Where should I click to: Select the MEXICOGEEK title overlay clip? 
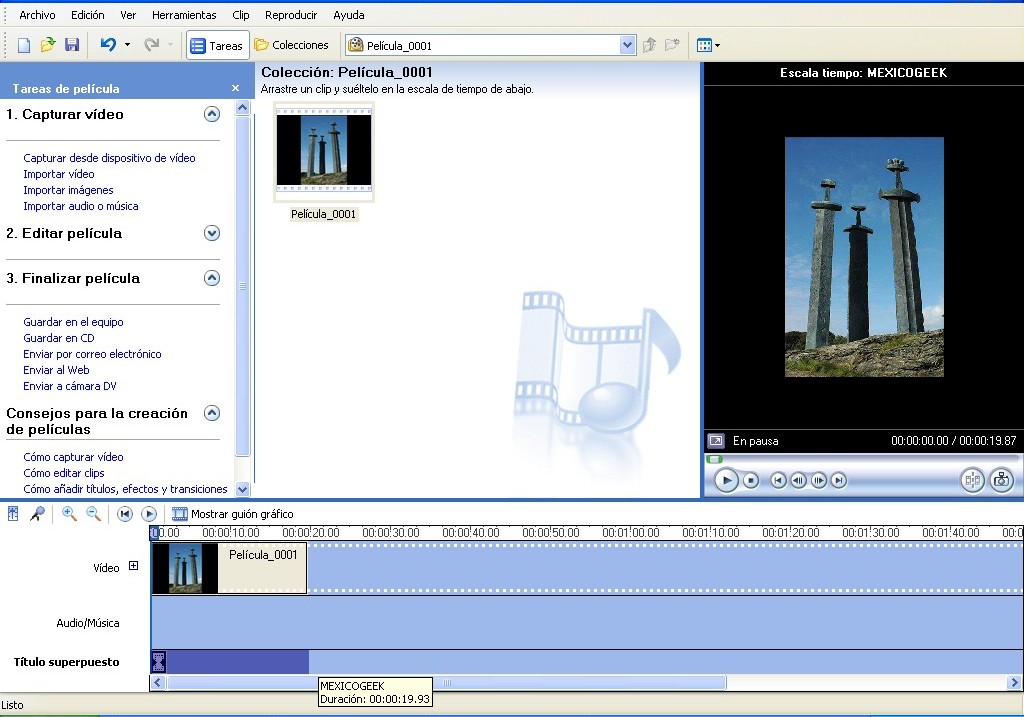tap(231, 661)
